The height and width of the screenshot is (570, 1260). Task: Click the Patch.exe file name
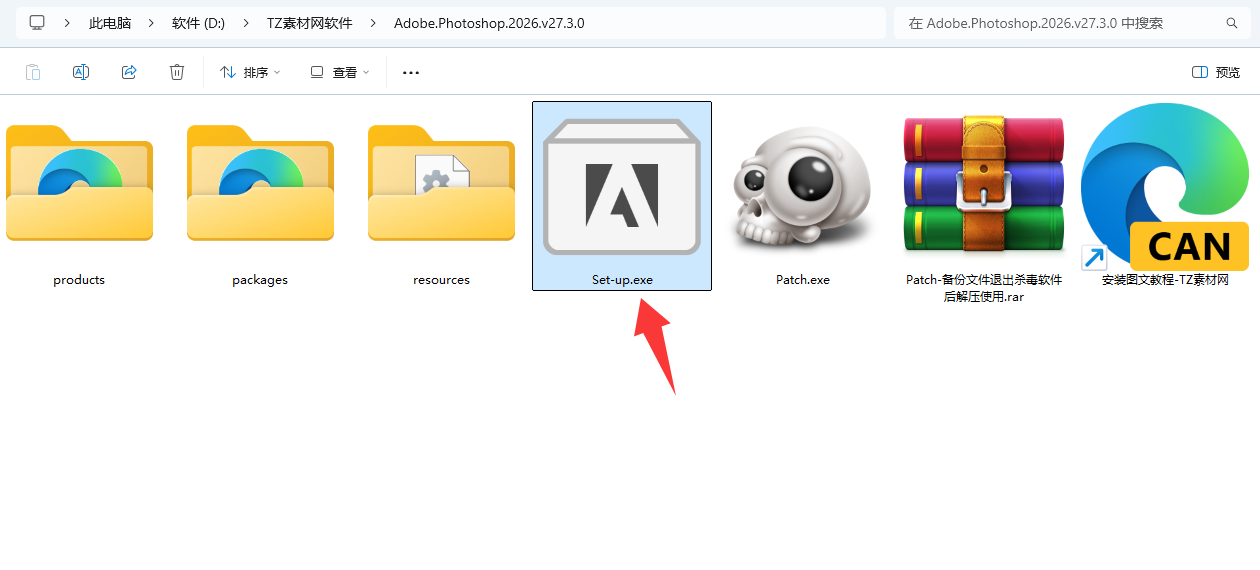(803, 280)
